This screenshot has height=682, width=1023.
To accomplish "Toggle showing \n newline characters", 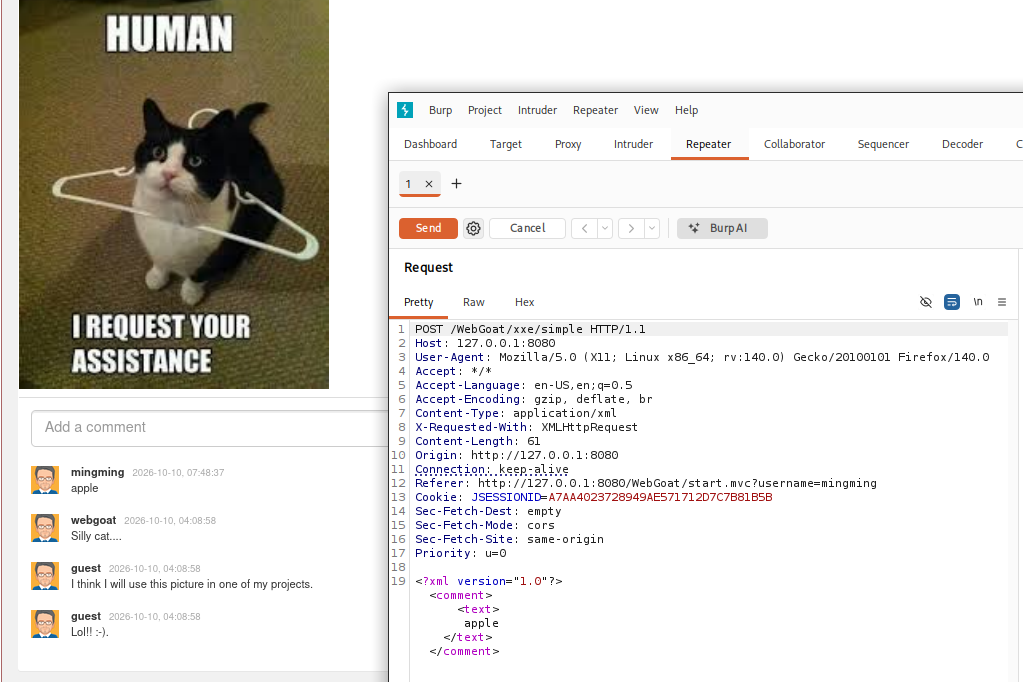I will pyautogui.click(x=978, y=302).
